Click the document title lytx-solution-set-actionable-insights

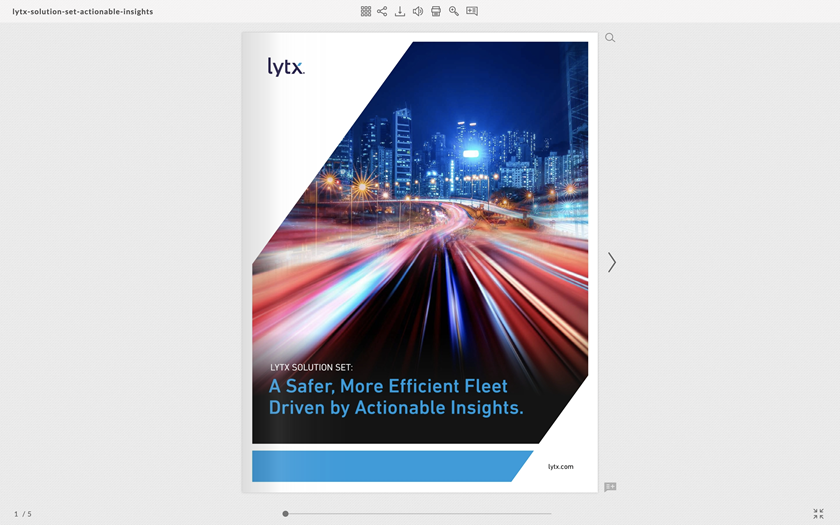(x=83, y=12)
